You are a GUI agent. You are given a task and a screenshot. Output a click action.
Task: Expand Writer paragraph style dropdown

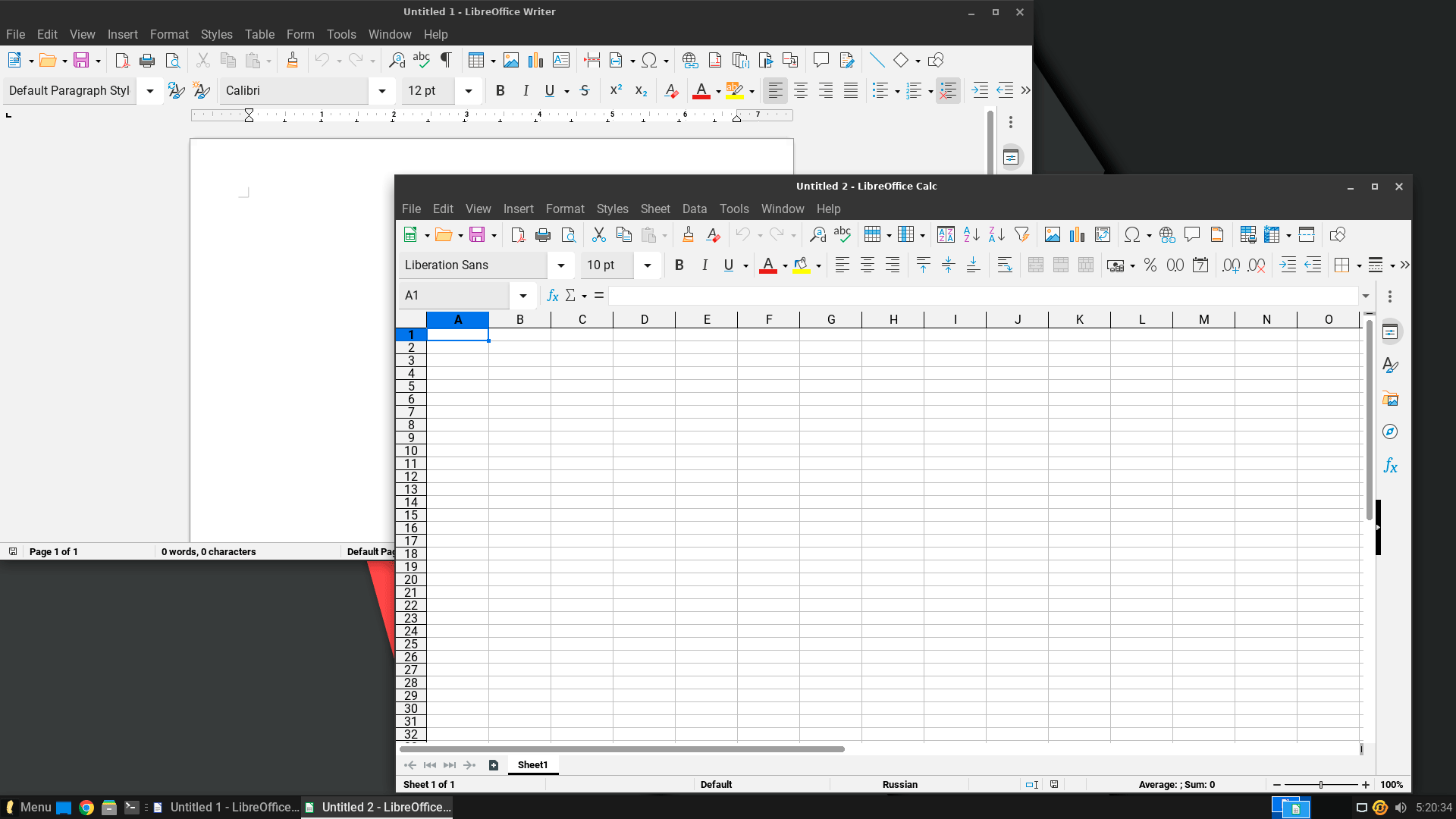(150, 90)
